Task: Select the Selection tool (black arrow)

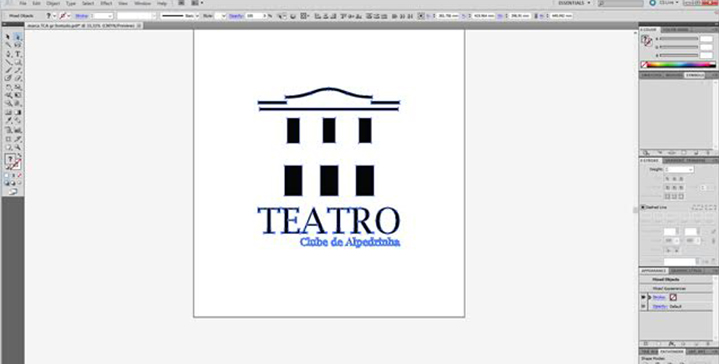Action: click(x=8, y=36)
